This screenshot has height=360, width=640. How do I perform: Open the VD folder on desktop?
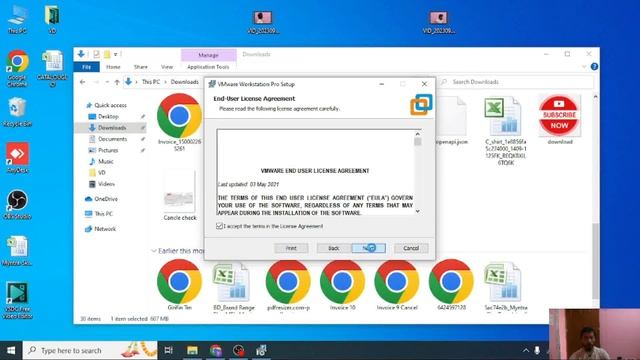tap(52, 20)
